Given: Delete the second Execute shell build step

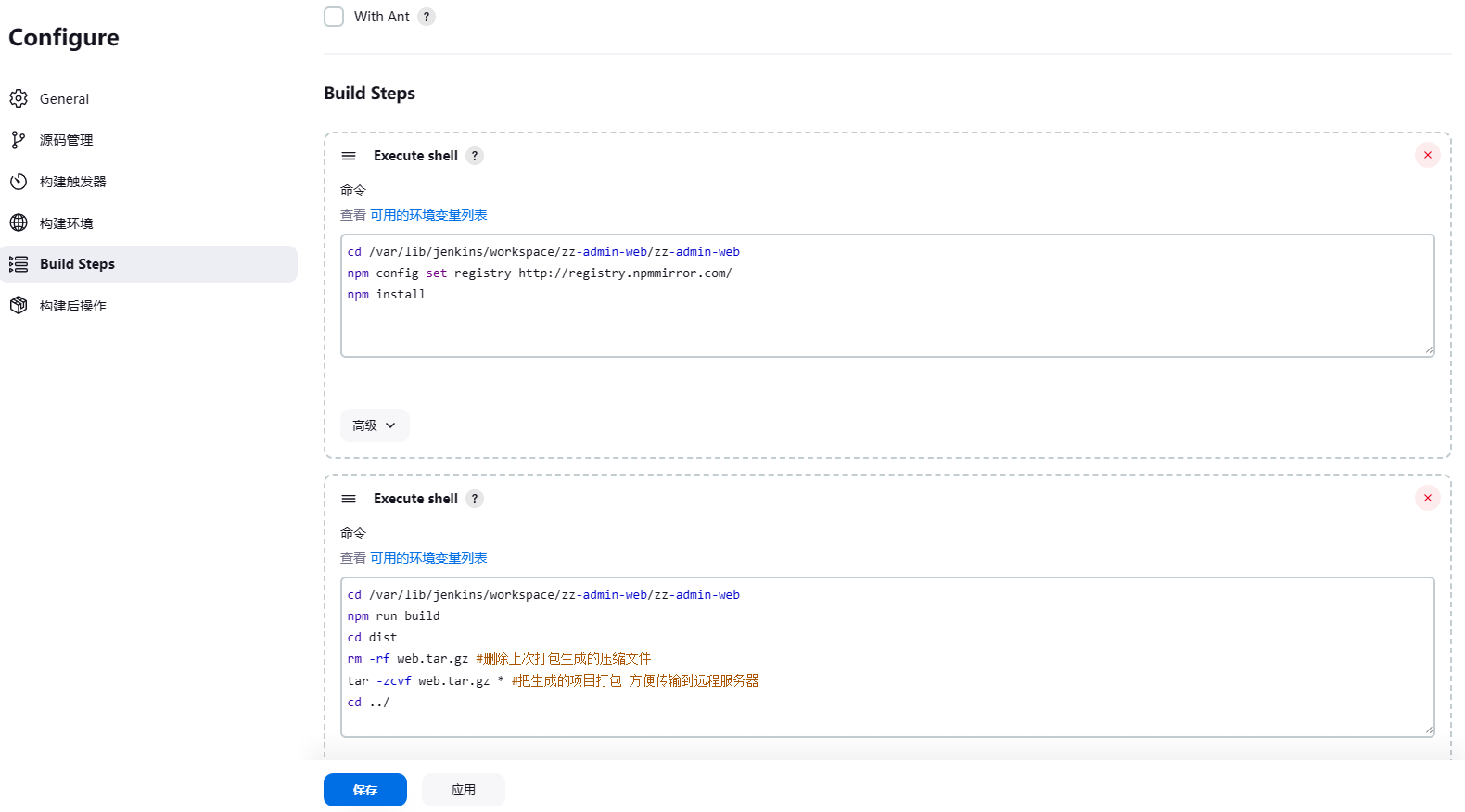Looking at the screenshot, I should click(1428, 498).
